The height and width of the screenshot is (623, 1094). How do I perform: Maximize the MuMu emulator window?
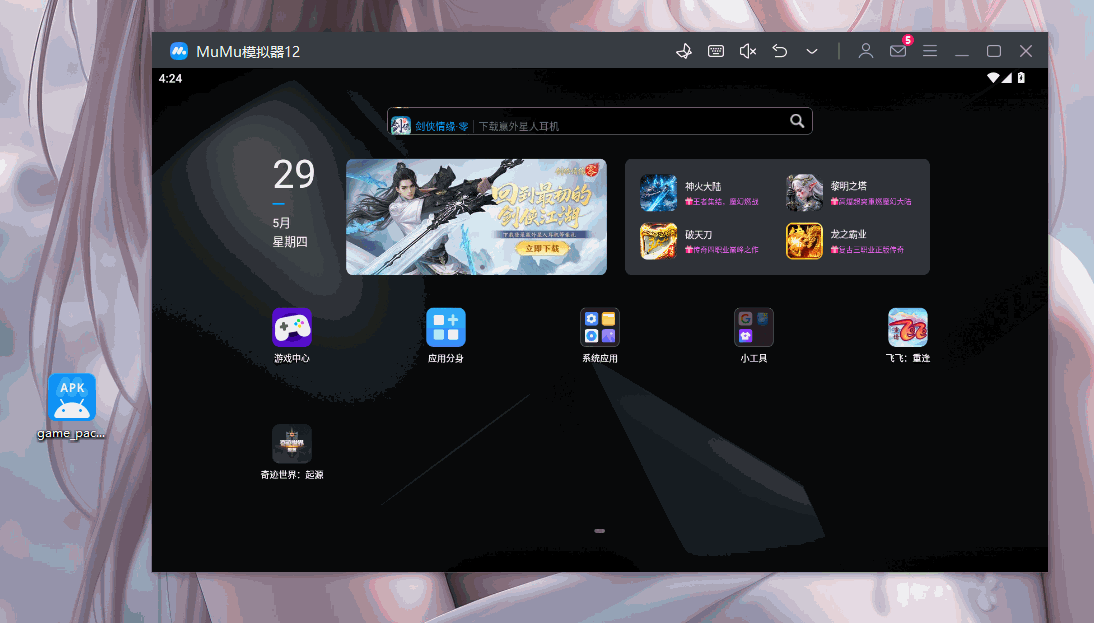(994, 51)
